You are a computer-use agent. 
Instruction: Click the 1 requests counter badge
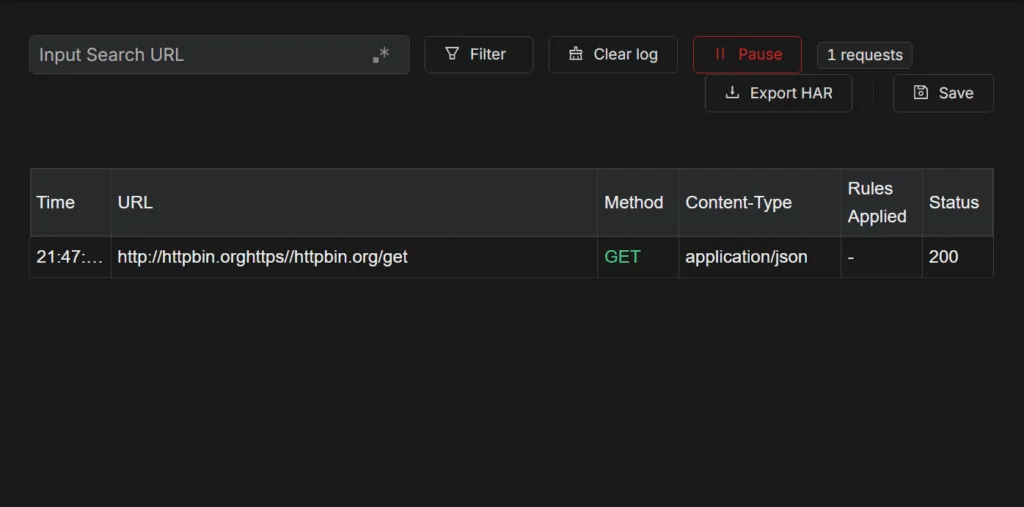(x=865, y=55)
